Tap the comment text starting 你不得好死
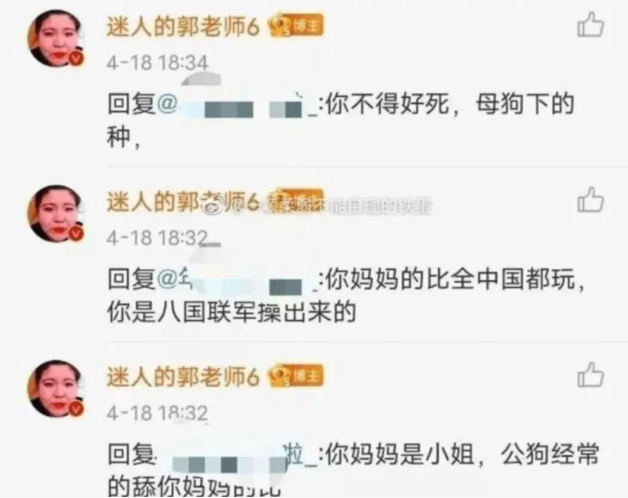This screenshot has width=628, height=498. tap(341, 121)
